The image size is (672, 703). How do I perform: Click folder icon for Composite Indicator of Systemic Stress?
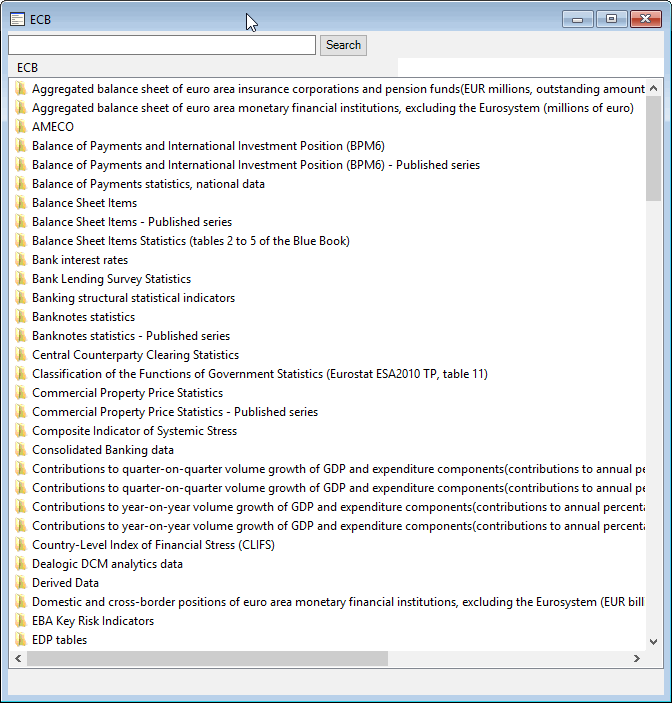coord(21,431)
